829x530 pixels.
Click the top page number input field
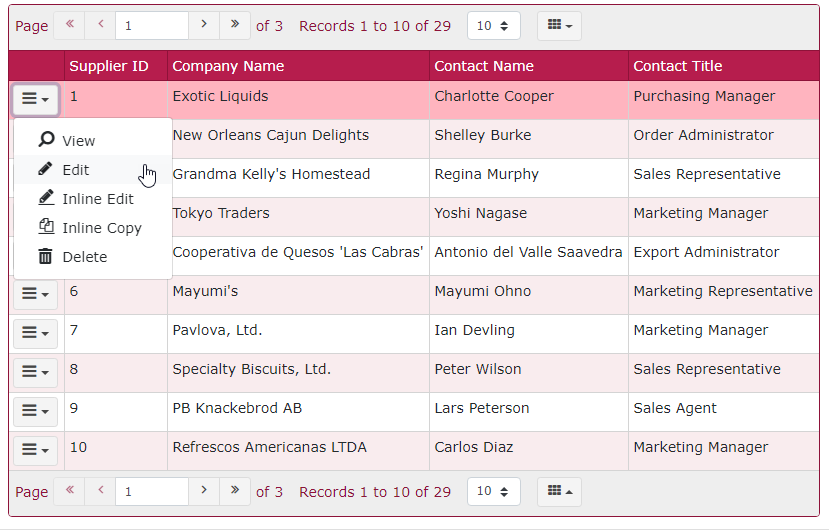click(x=152, y=26)
